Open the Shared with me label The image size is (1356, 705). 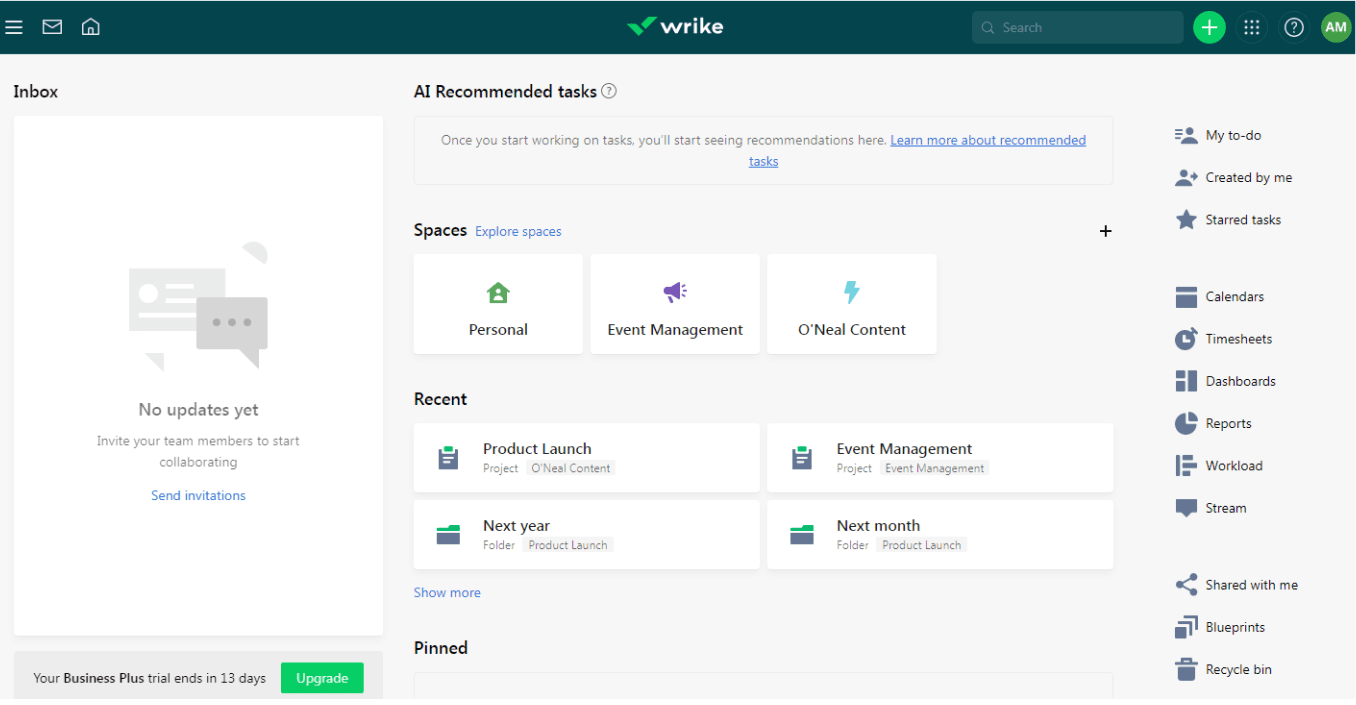point(1252,585)
